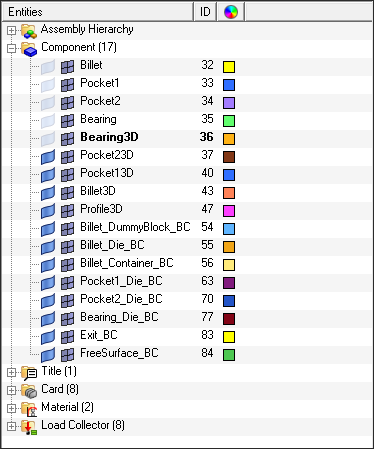Select the Bearing_Die_BC ID value 77

point(207,317)
